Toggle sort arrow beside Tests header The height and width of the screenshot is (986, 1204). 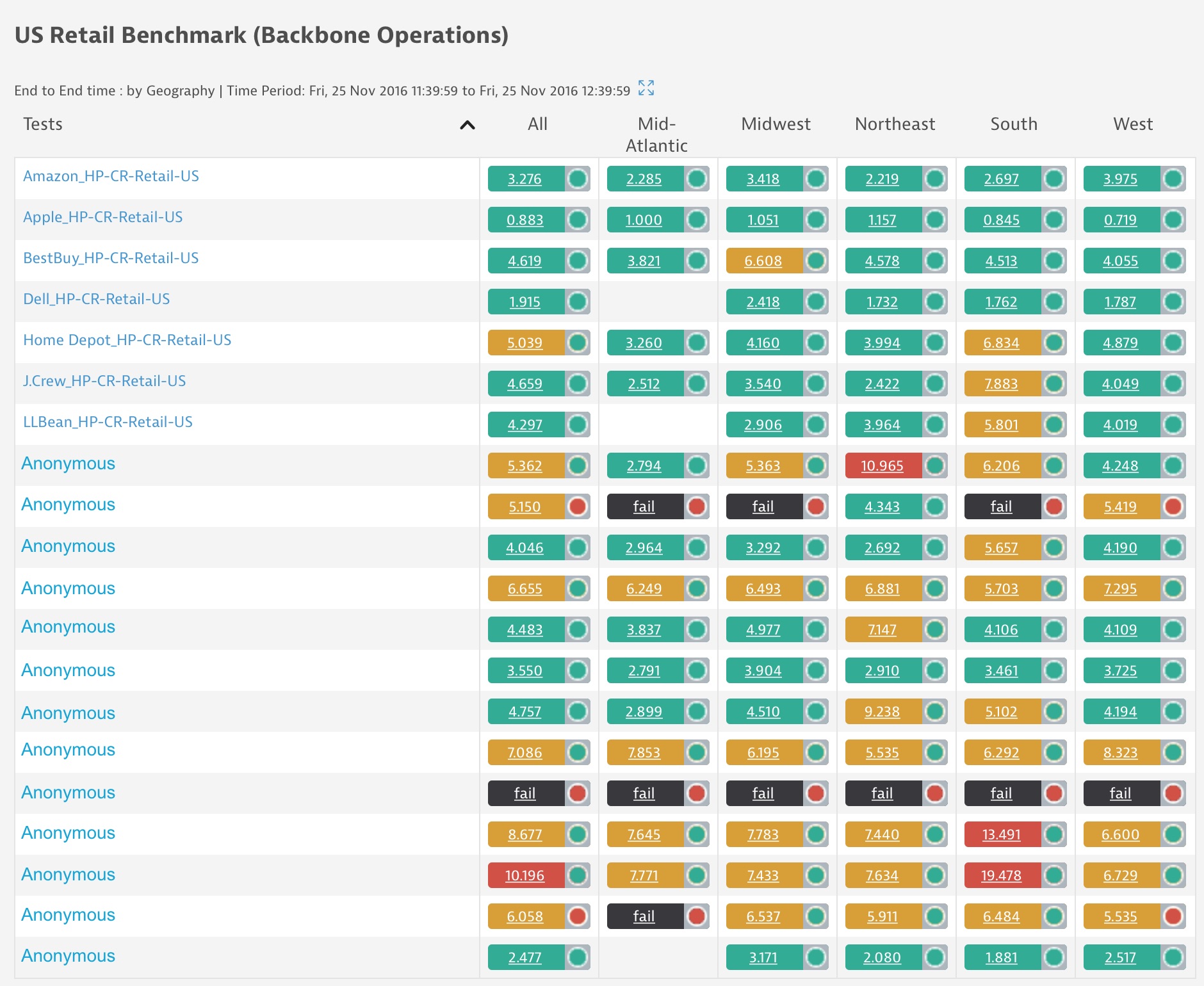(x=468, y=125)
